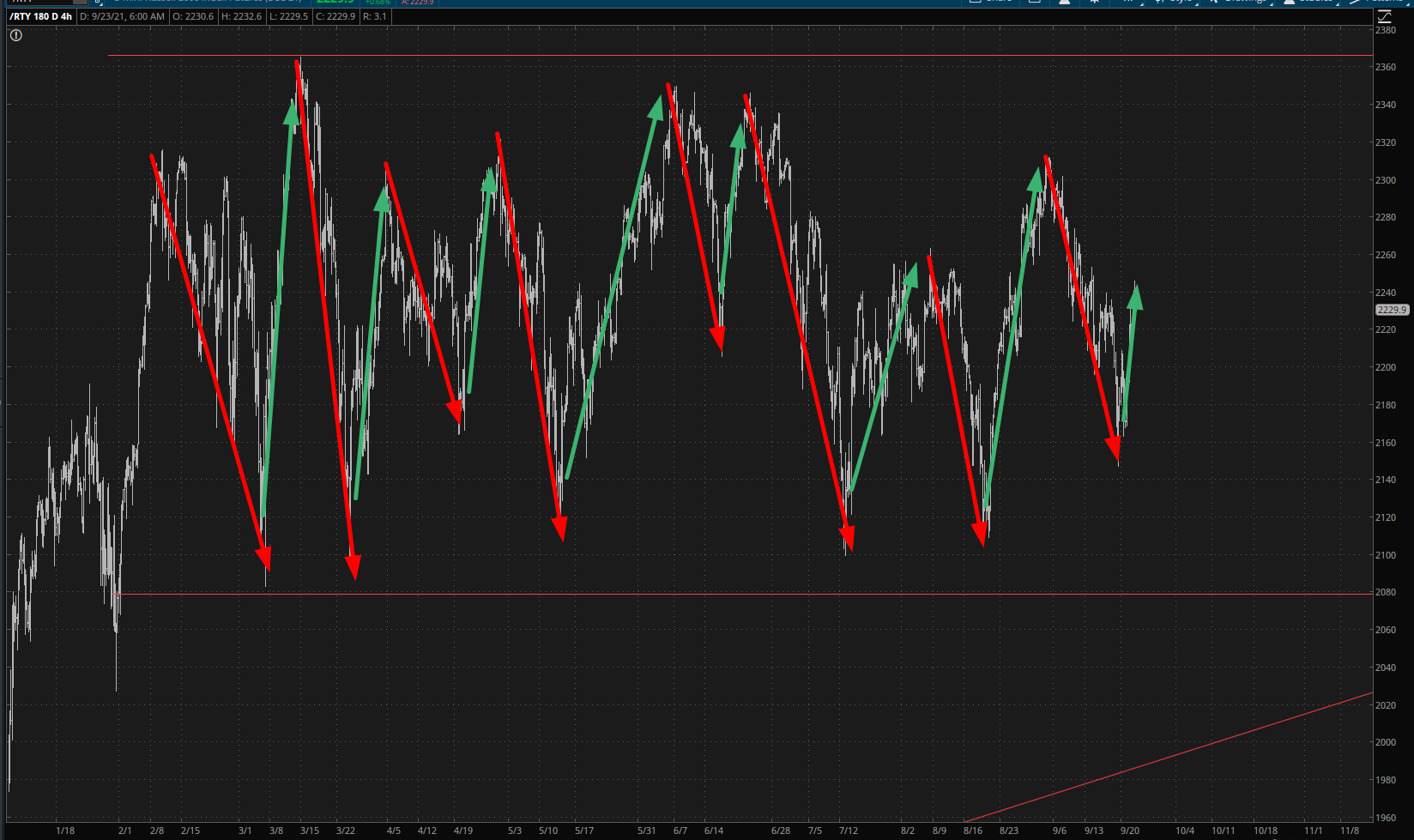Select the first red arrow starting near 2/8
This screenshot has width=1414, height=840.
tap(210, 360)
